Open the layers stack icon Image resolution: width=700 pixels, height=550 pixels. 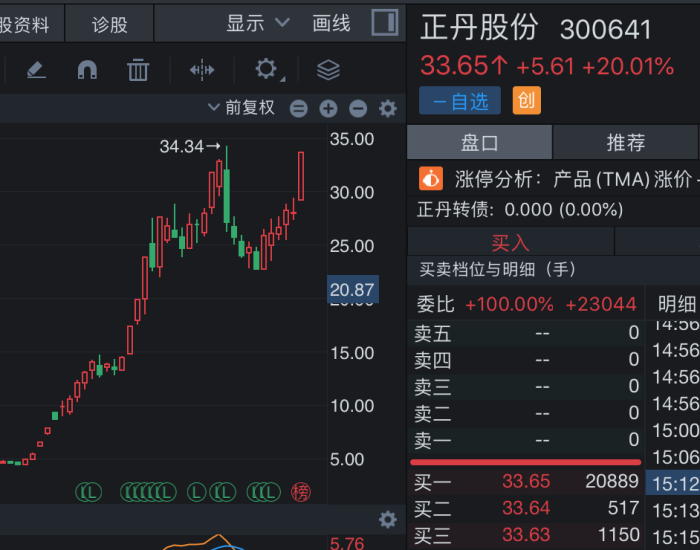328,70
